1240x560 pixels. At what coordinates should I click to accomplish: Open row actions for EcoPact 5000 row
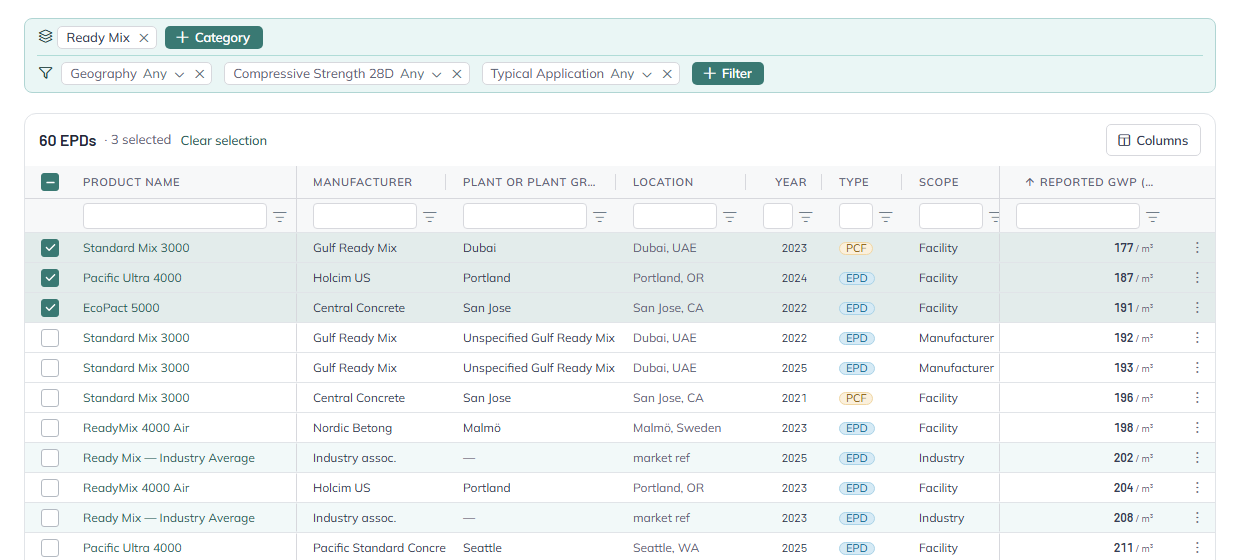(1197, 308)
